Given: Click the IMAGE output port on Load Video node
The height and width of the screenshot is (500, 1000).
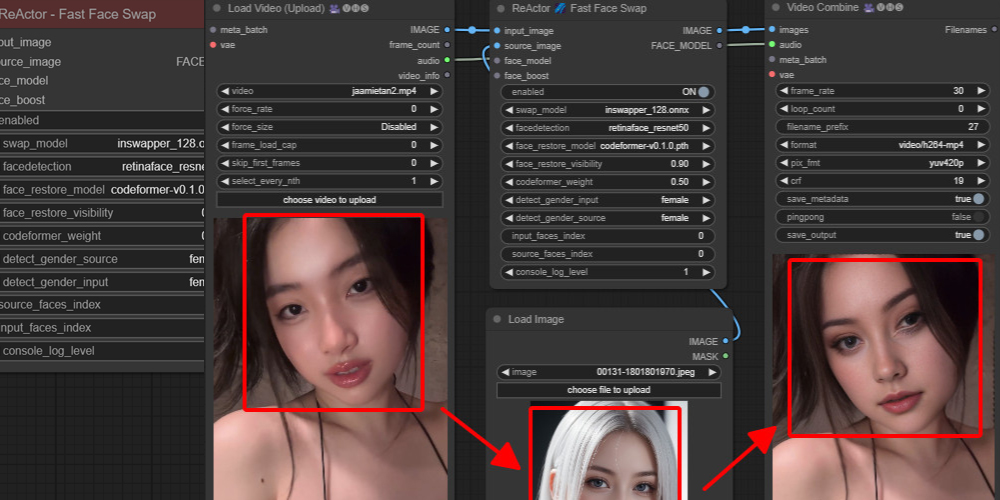Looking at the screenshot, I should click(x=447, y=30).
